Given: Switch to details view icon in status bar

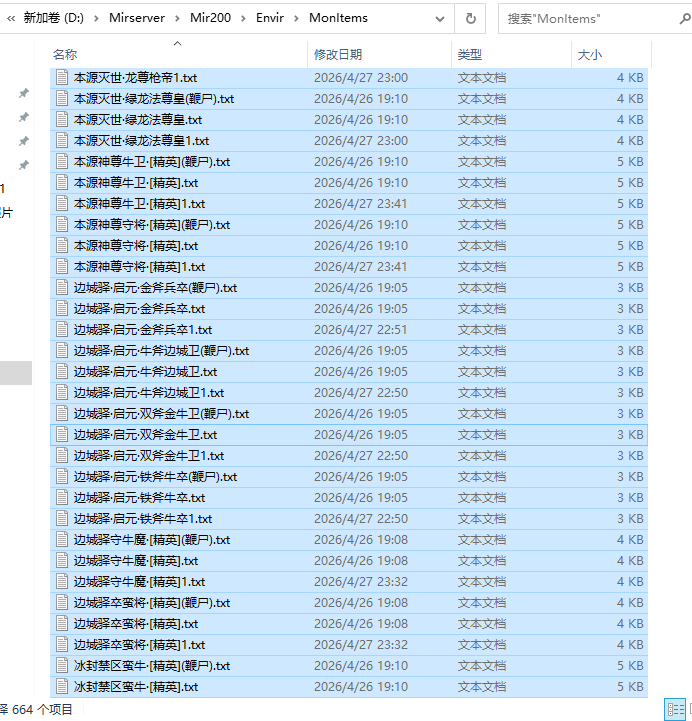Looking at the screenshot, I should 675,709.
